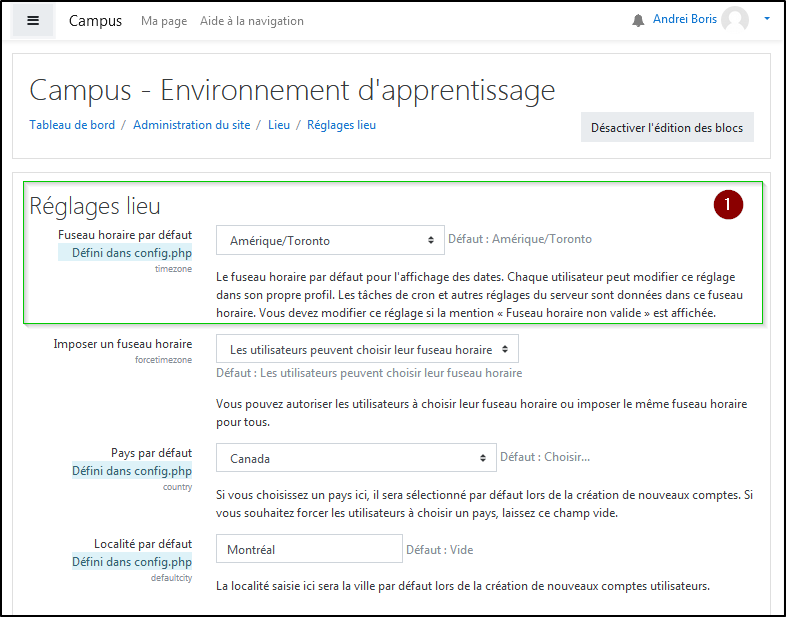
Task: Click the red number 1 marker
Action: [727, 204]
